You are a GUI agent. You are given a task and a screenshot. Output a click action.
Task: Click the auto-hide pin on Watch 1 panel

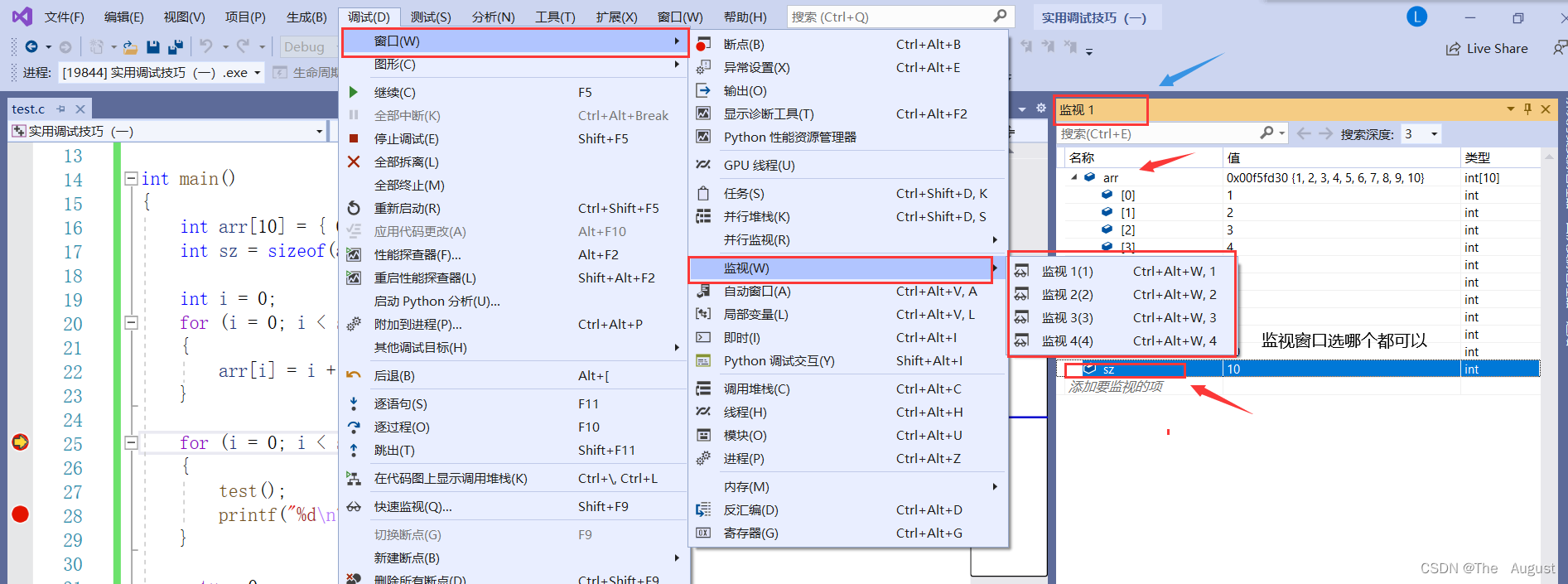coord(1527,109)
